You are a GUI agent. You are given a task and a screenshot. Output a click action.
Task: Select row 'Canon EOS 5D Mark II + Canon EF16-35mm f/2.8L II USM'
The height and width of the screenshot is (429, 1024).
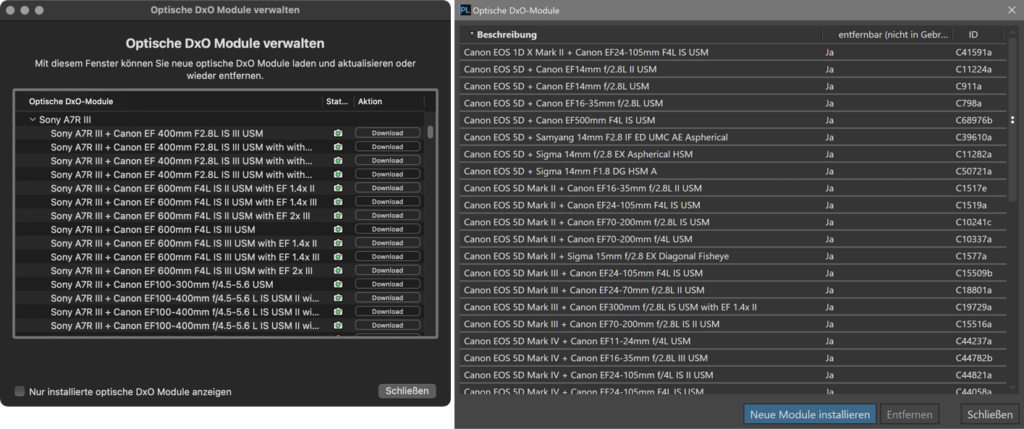[734, 188]
